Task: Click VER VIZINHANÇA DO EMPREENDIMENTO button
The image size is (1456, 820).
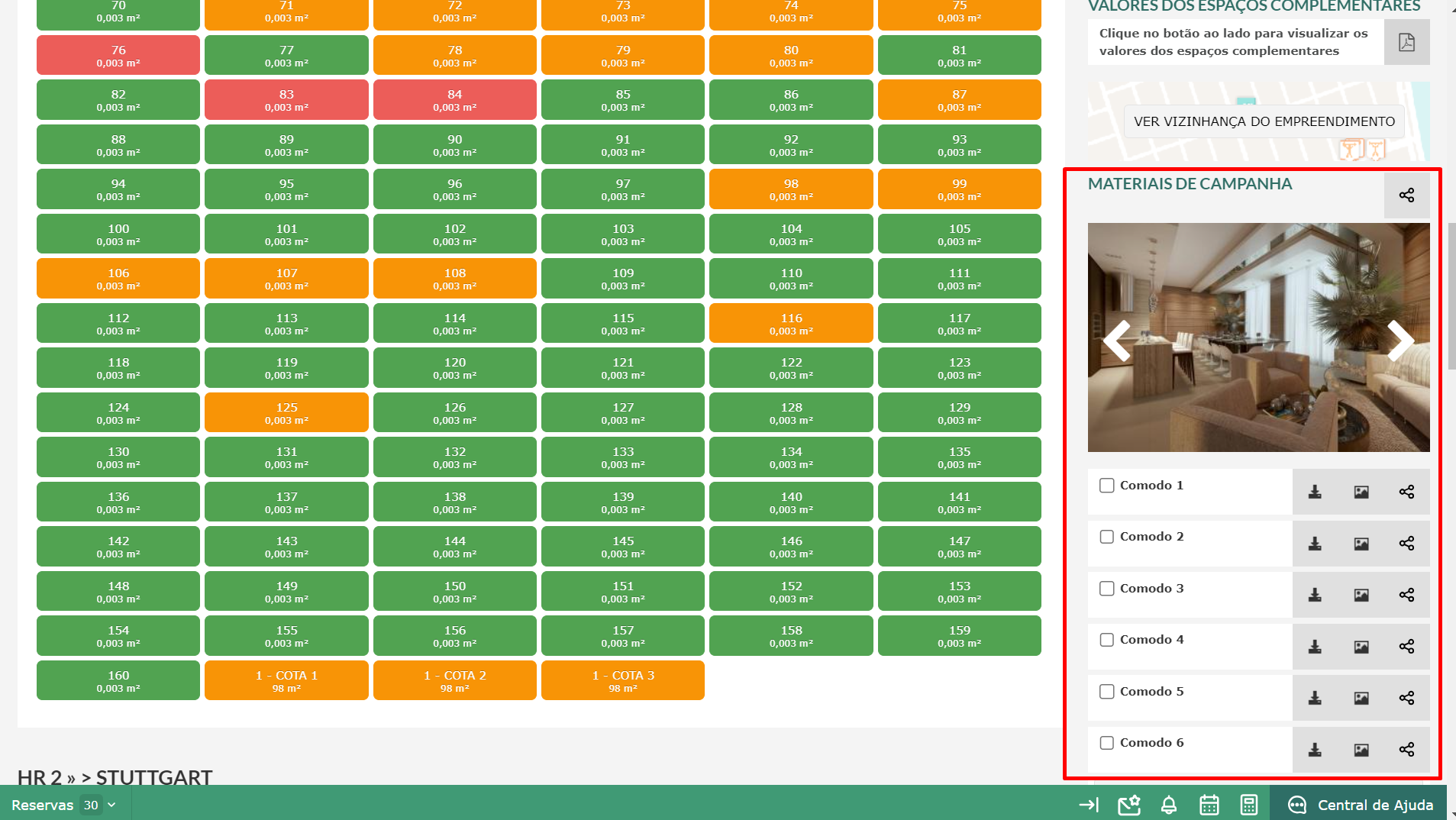Action: click(x=1264, y=121)
